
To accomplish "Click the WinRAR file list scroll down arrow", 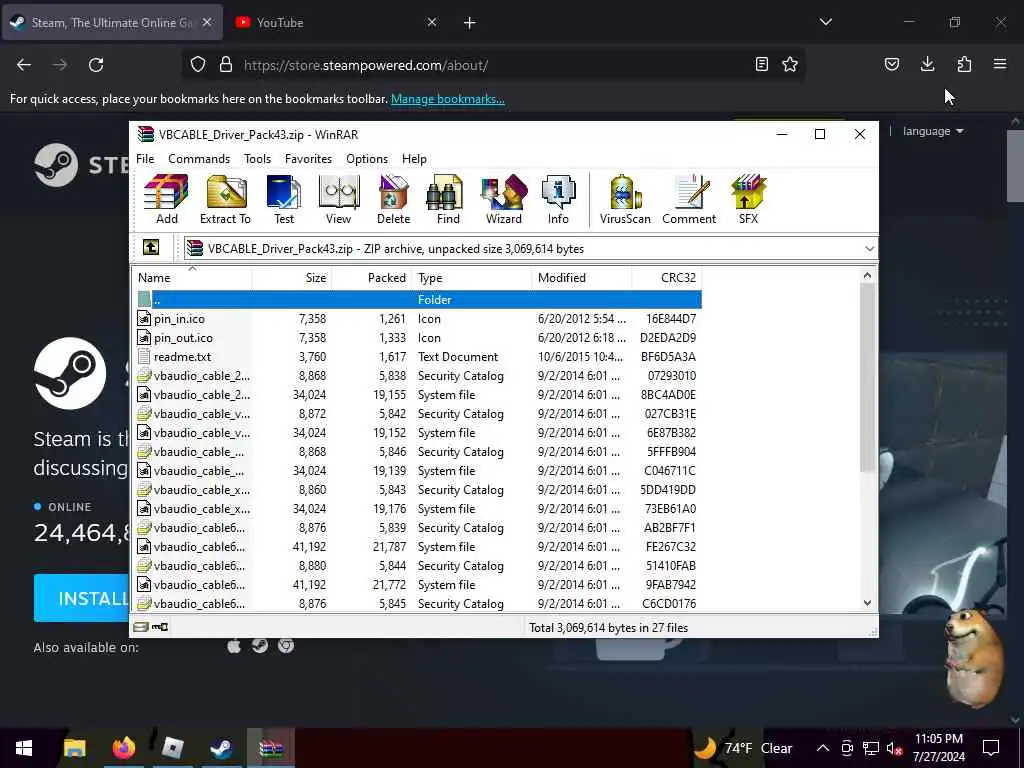I will (x=867, y=603).
